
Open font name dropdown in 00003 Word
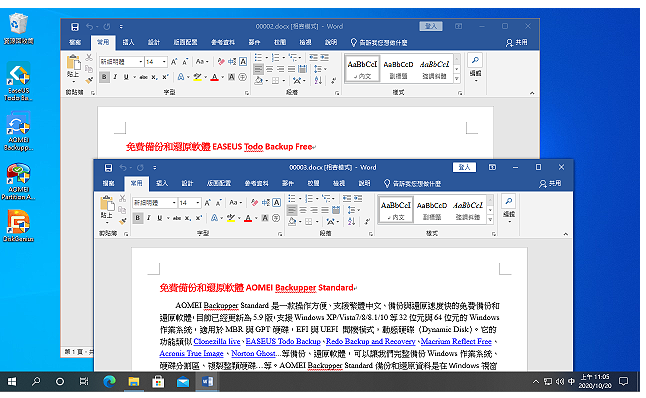174,203
